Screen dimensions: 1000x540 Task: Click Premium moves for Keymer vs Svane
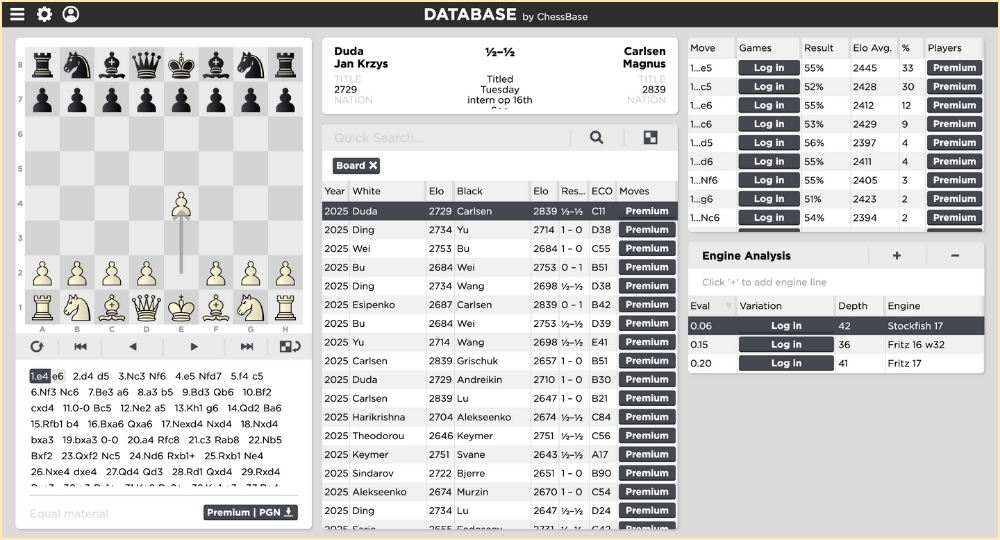tap(647, 455)
